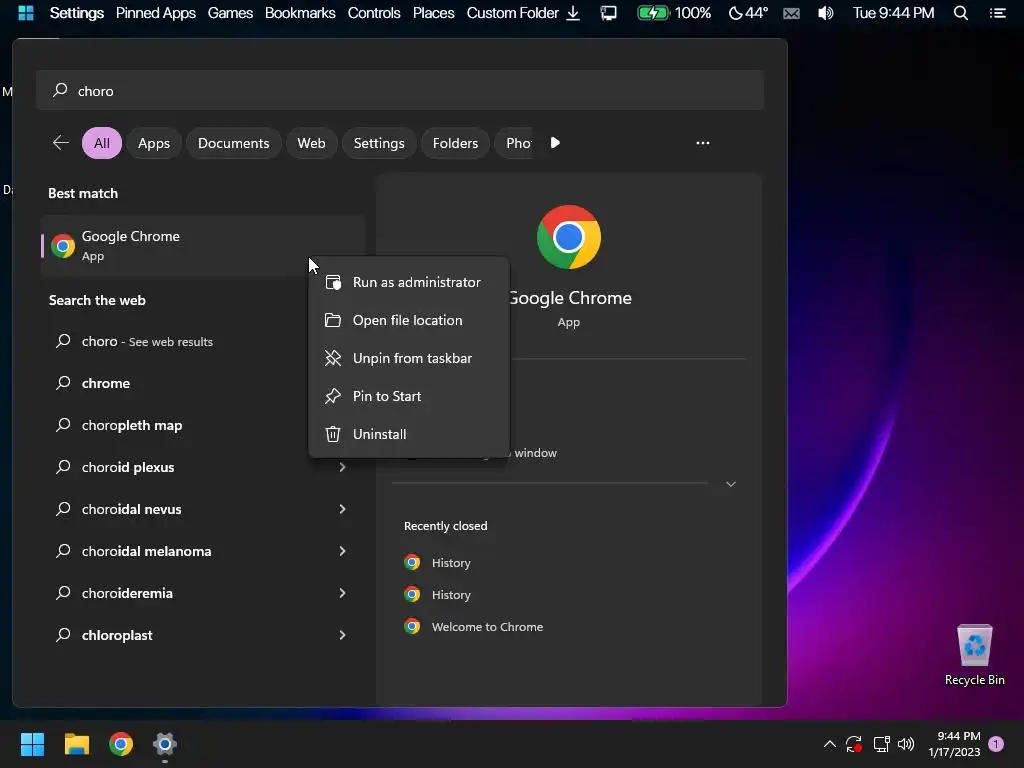Open Places menu in top bar
Image resolution: width=1024 pixels, height=768 pixels.
tap(433, 13)
